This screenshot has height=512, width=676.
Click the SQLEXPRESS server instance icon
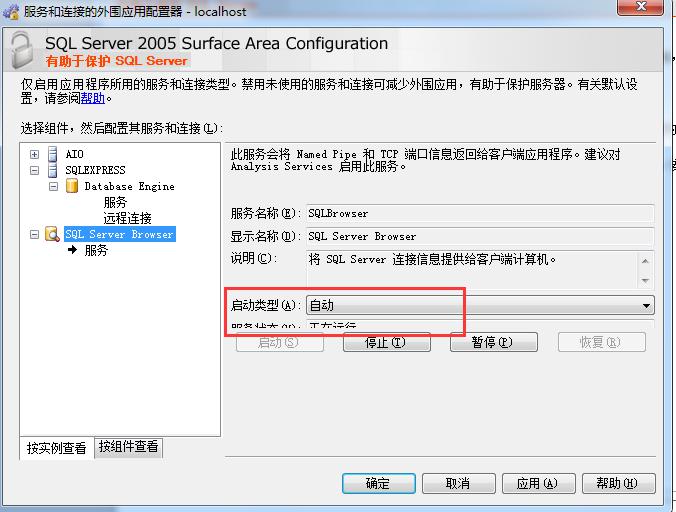(x=53, y=171)
